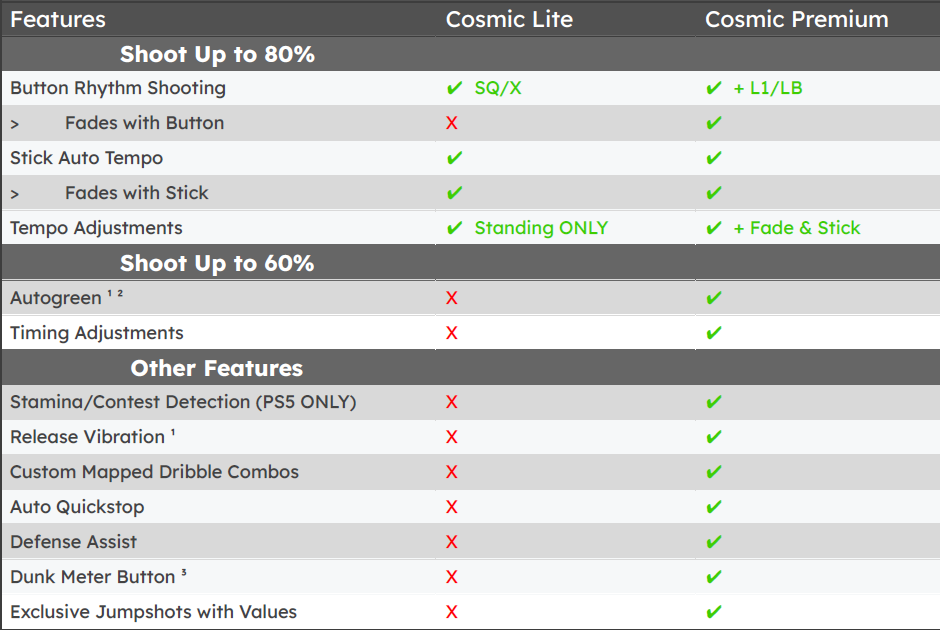Click Premium checkmark for Dunk Meter Button
Image resolution: width=940 pixels, height=630 pixels.
click(x=713, y=577)
